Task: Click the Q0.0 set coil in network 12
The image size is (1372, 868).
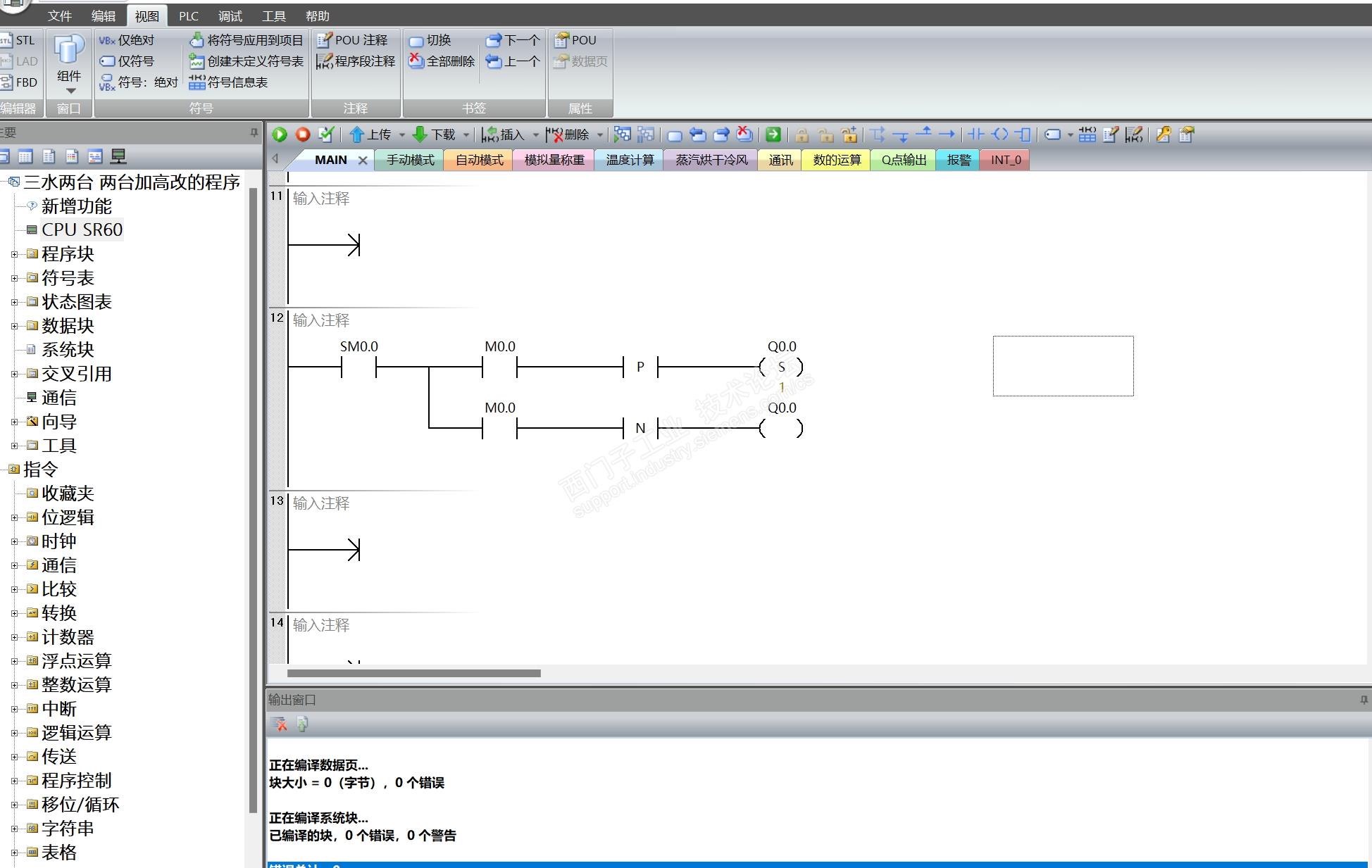Action: coord(781,367)
